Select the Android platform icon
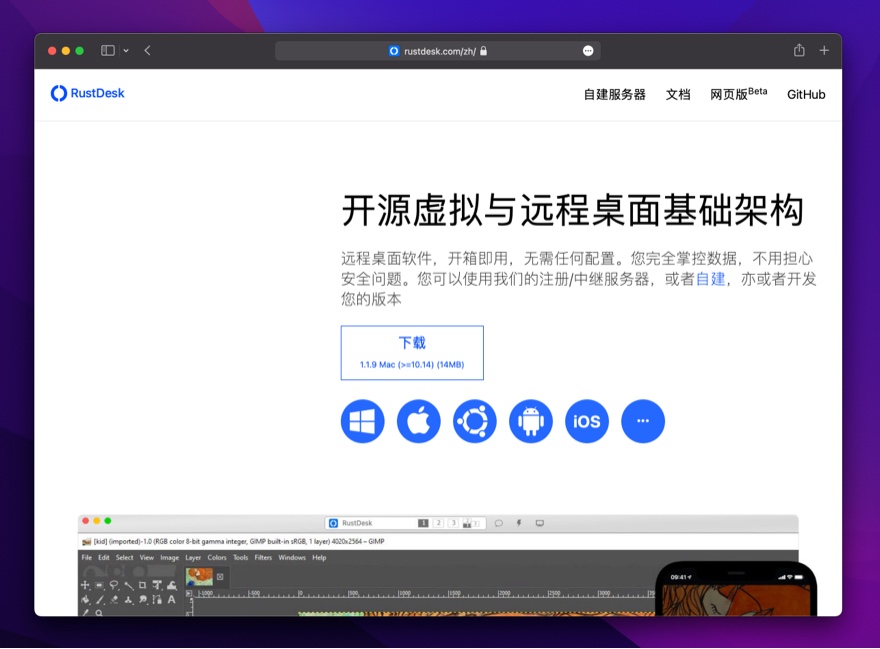 [531, 421]
